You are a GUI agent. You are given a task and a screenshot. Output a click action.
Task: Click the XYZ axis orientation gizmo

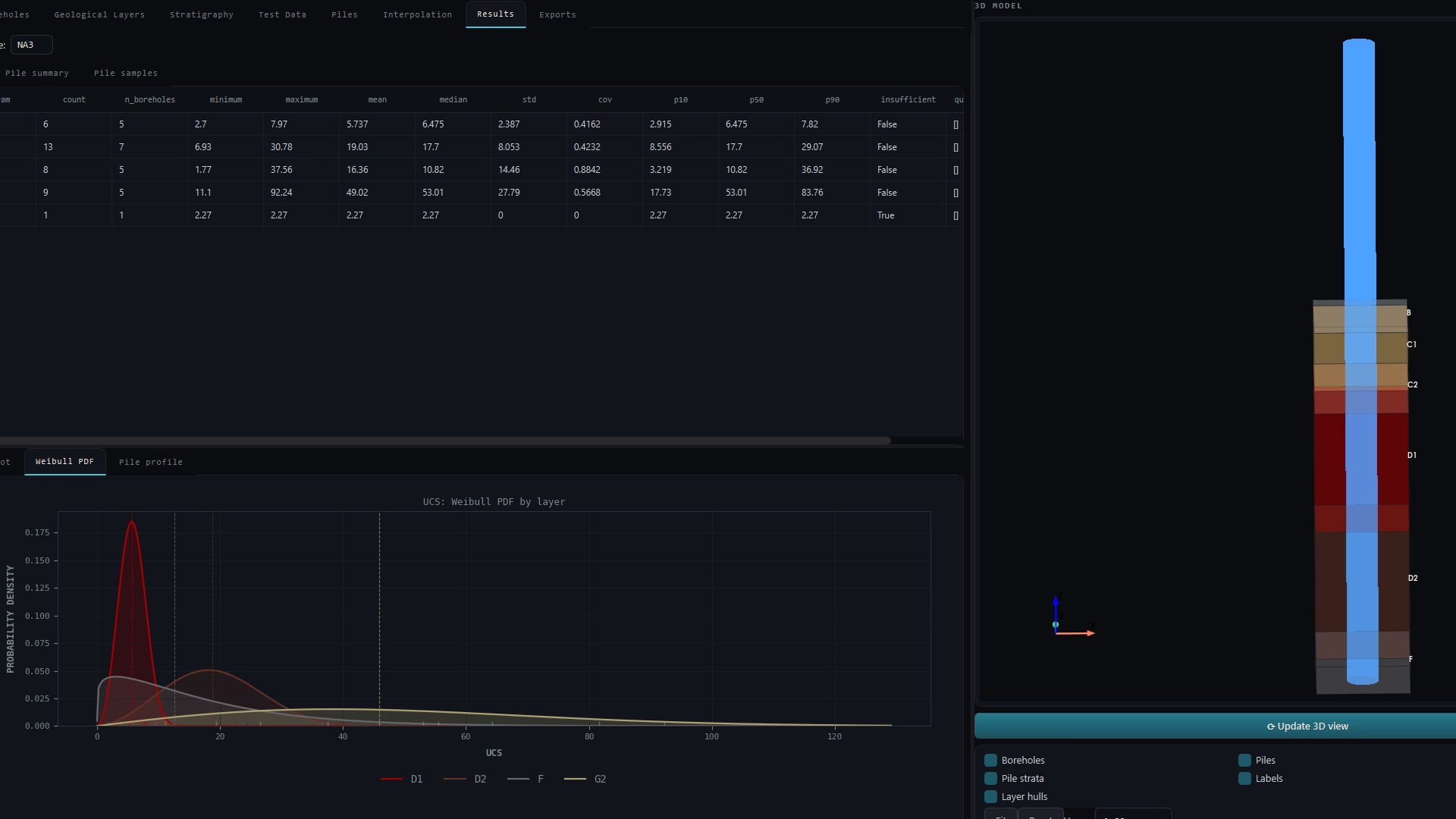click(x=1073, y=614)
